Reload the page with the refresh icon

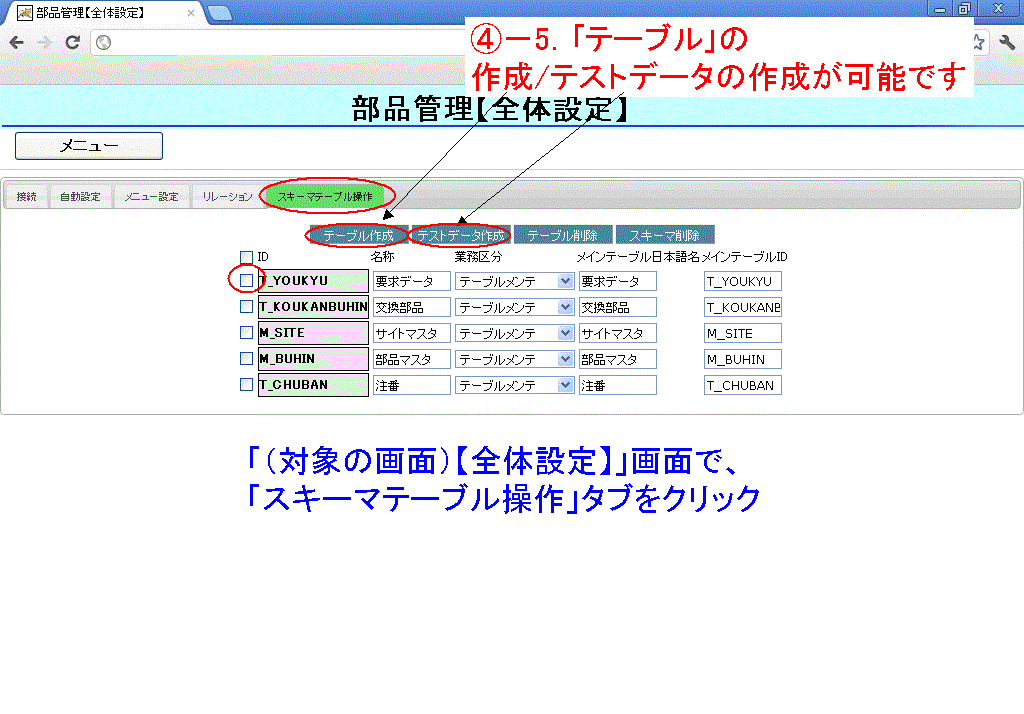pos(72,43)
